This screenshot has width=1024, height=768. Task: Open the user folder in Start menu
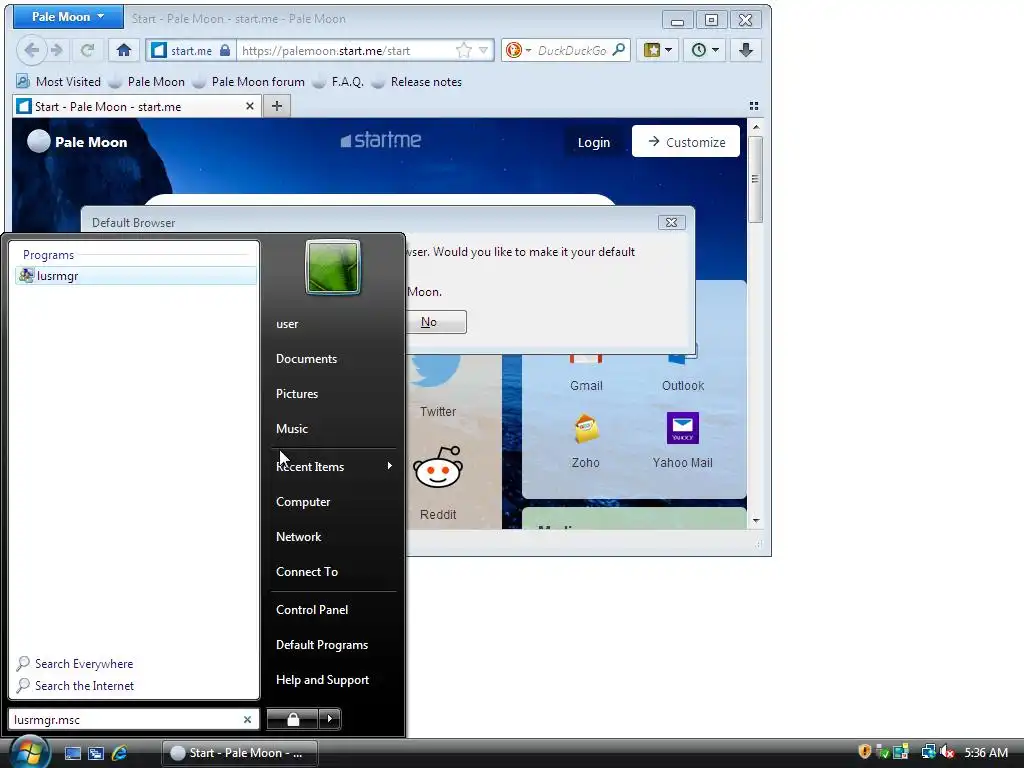pos(287,324)
